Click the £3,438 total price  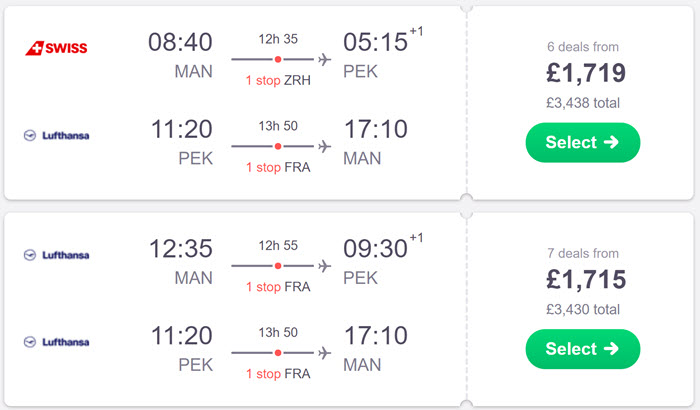coord(583,103)
